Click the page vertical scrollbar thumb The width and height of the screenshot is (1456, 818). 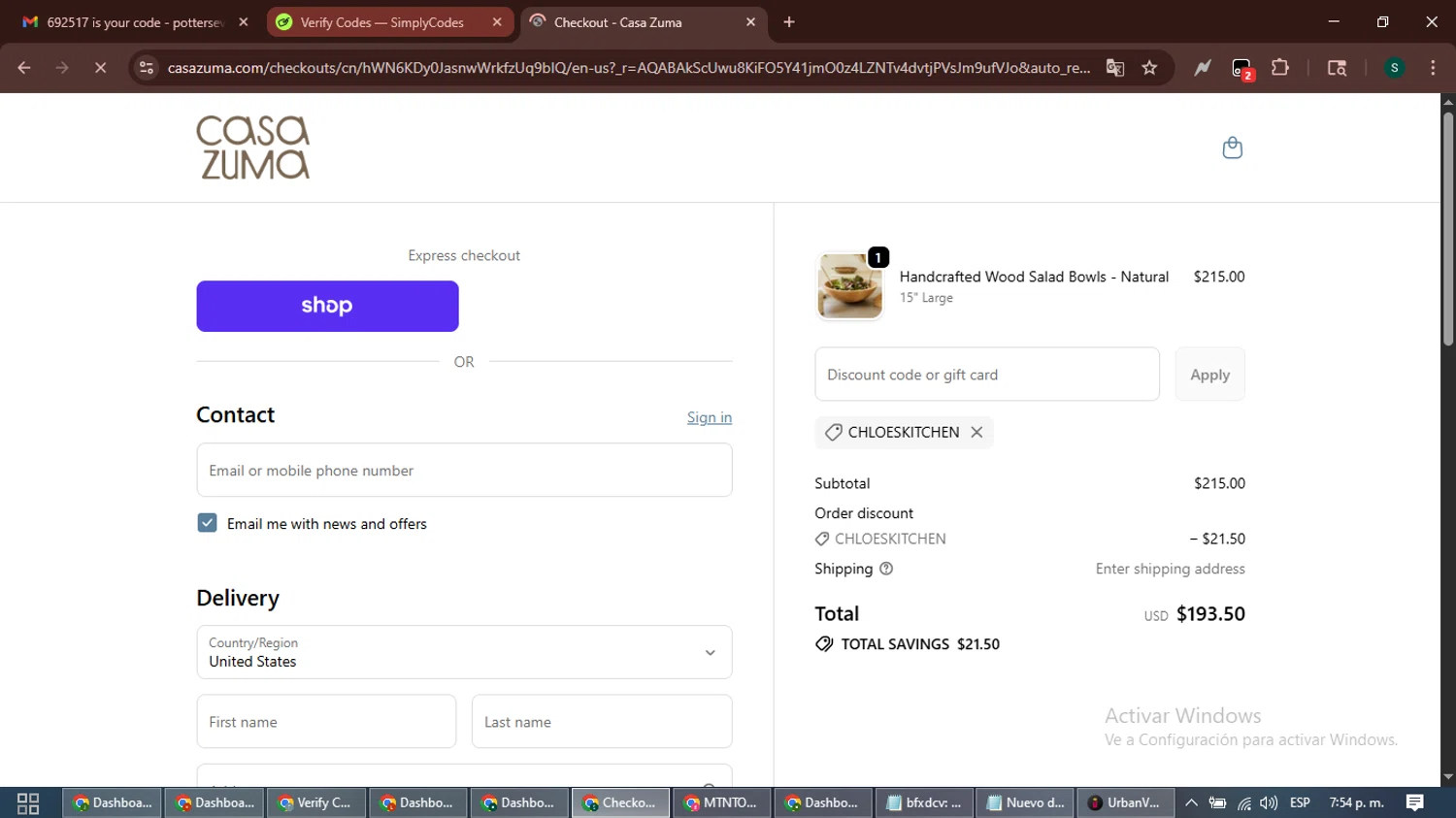(1448, 228)
